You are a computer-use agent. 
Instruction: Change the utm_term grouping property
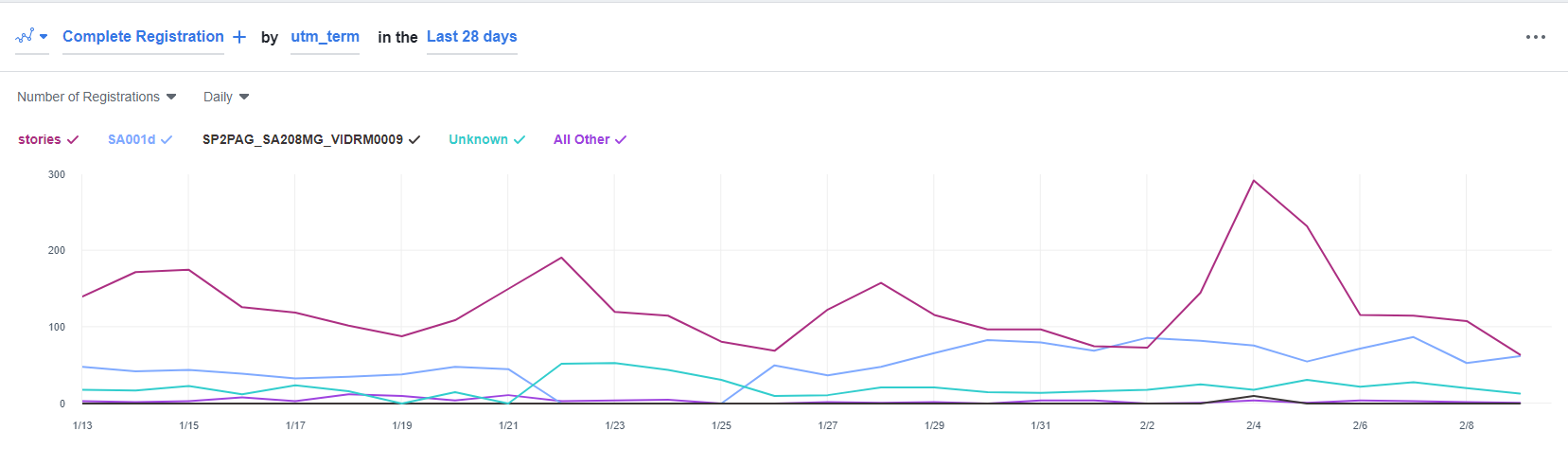(325, 37)
